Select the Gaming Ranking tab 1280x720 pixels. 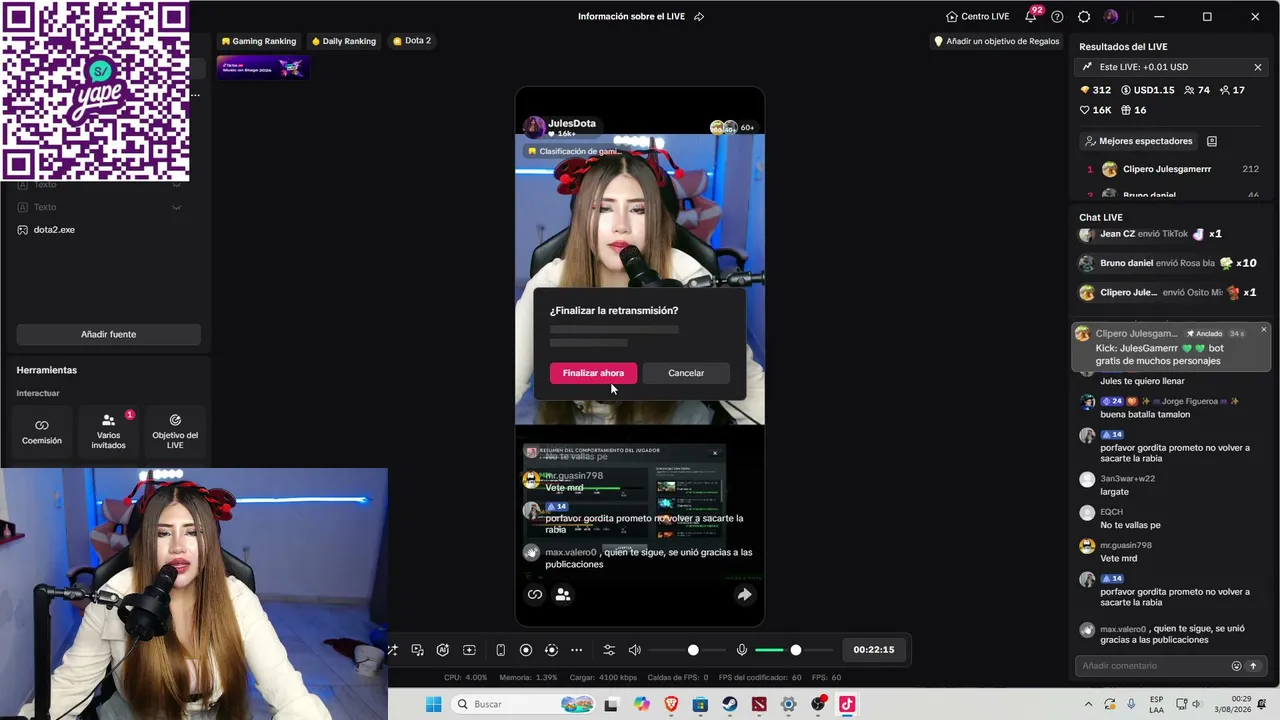pyautogui.click(x=259, y=41)
